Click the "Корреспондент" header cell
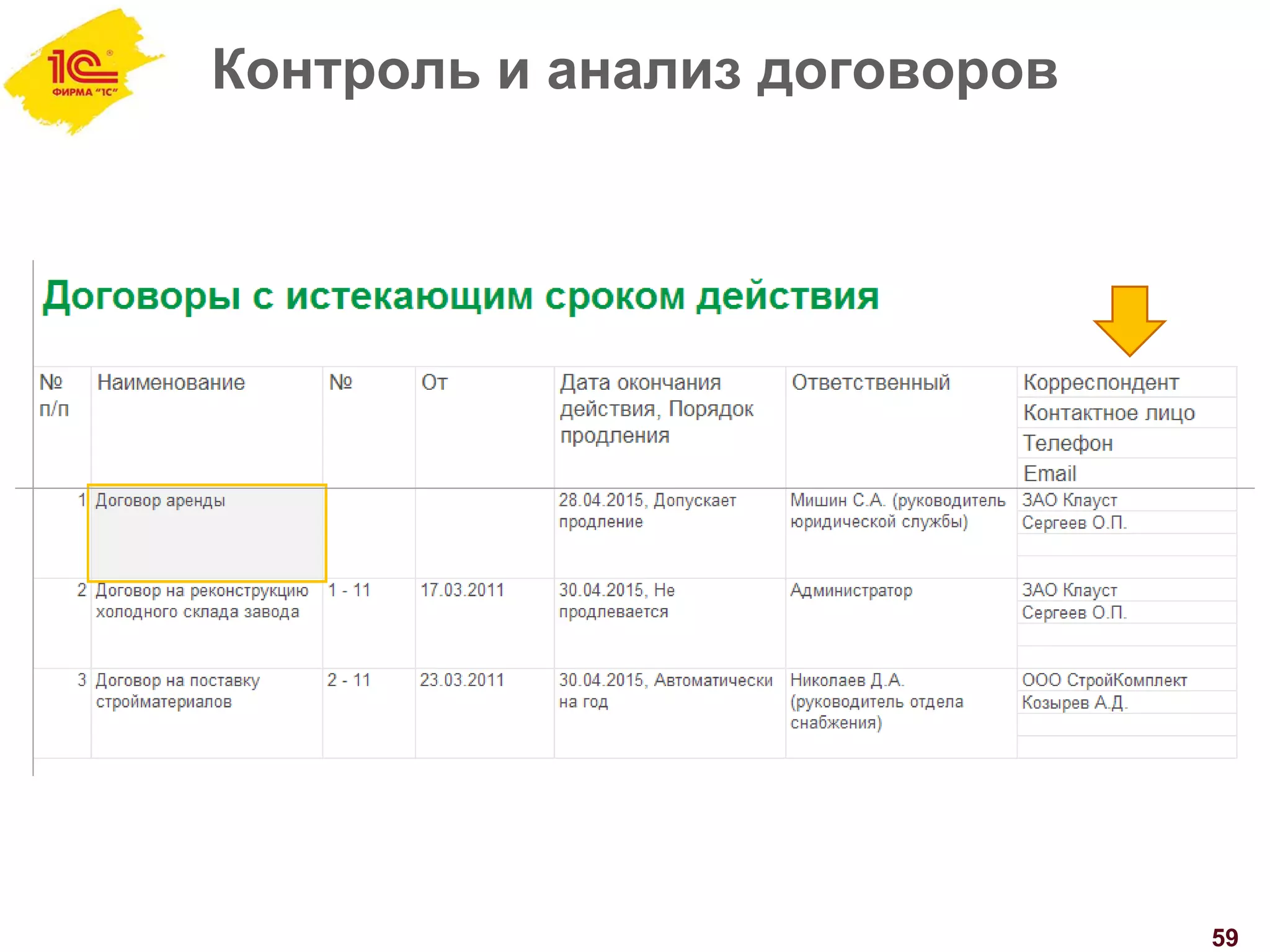Image resolution: width=1270 pixels, height=952 pixels. [x=1127, y=382]
